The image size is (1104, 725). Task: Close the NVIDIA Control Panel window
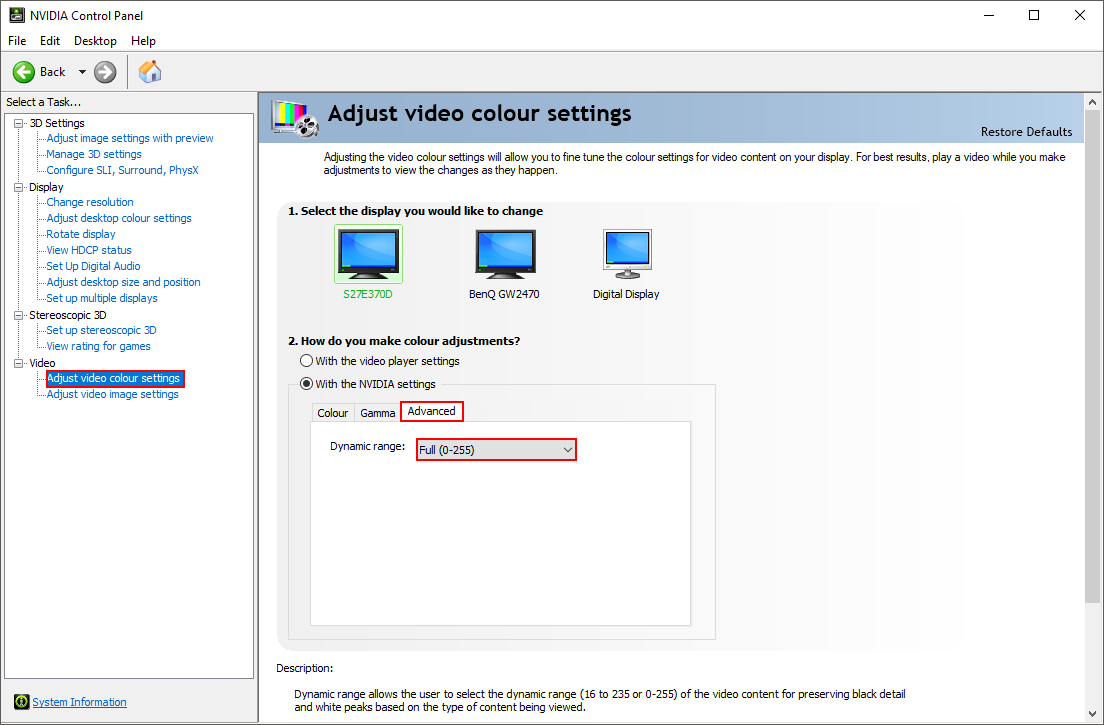pyautogui.click(x=1079, y=15)
